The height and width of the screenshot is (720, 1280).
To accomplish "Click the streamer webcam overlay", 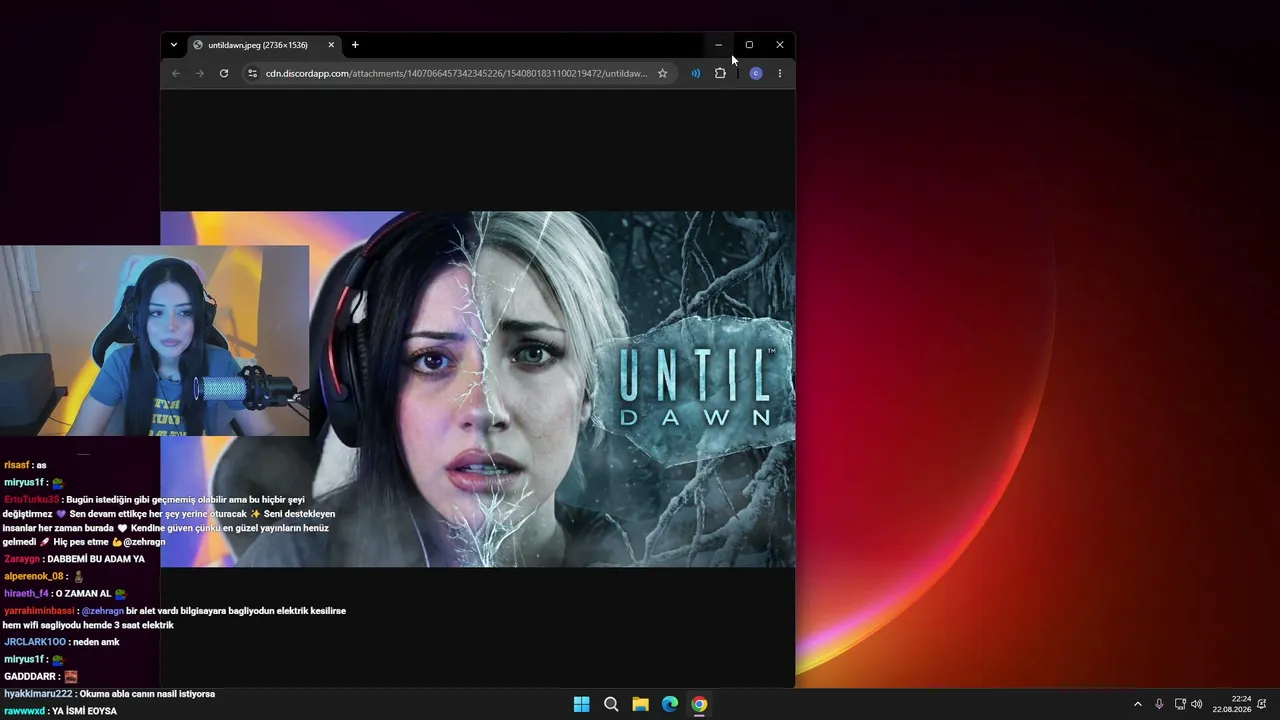I will click(x=155, y=340).
